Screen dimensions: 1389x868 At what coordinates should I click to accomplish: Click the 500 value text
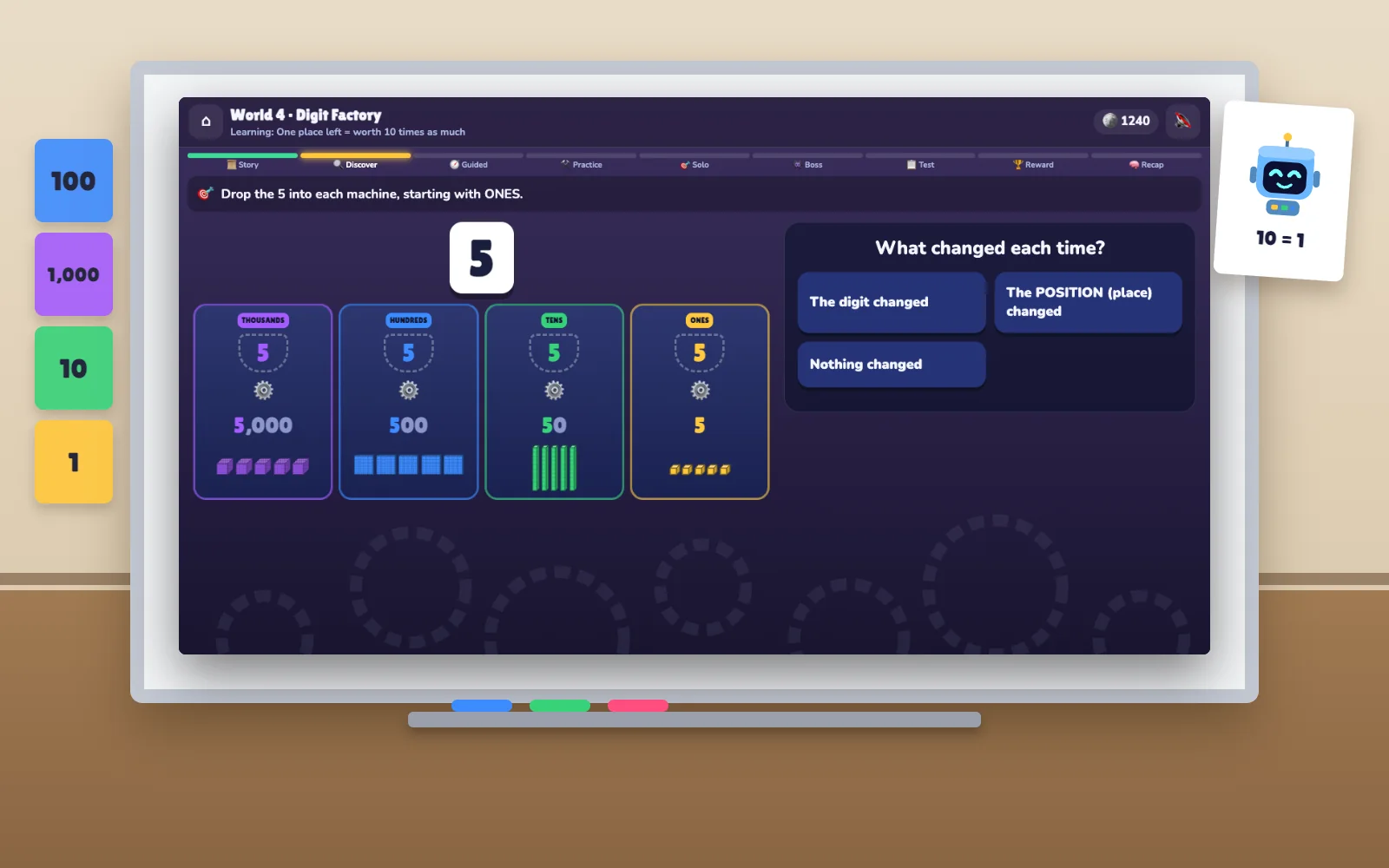[409, 425]
